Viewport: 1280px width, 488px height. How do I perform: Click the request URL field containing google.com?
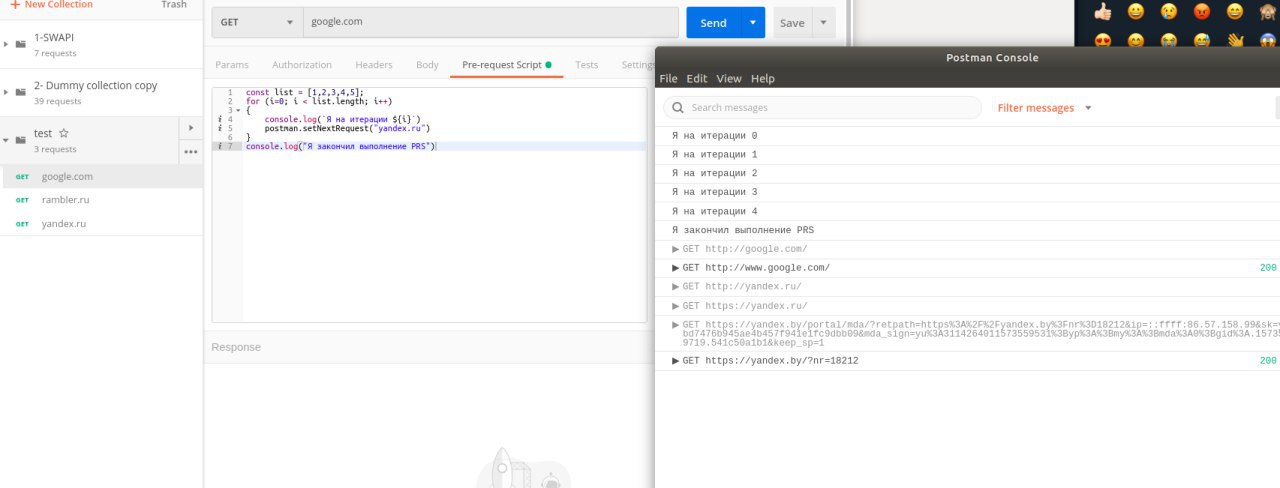(x=491, y=22)
